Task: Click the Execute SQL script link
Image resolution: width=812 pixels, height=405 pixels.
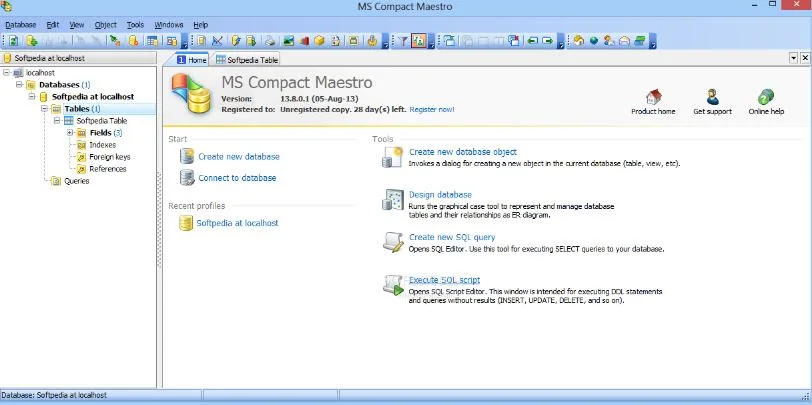Action: (444, 280)
